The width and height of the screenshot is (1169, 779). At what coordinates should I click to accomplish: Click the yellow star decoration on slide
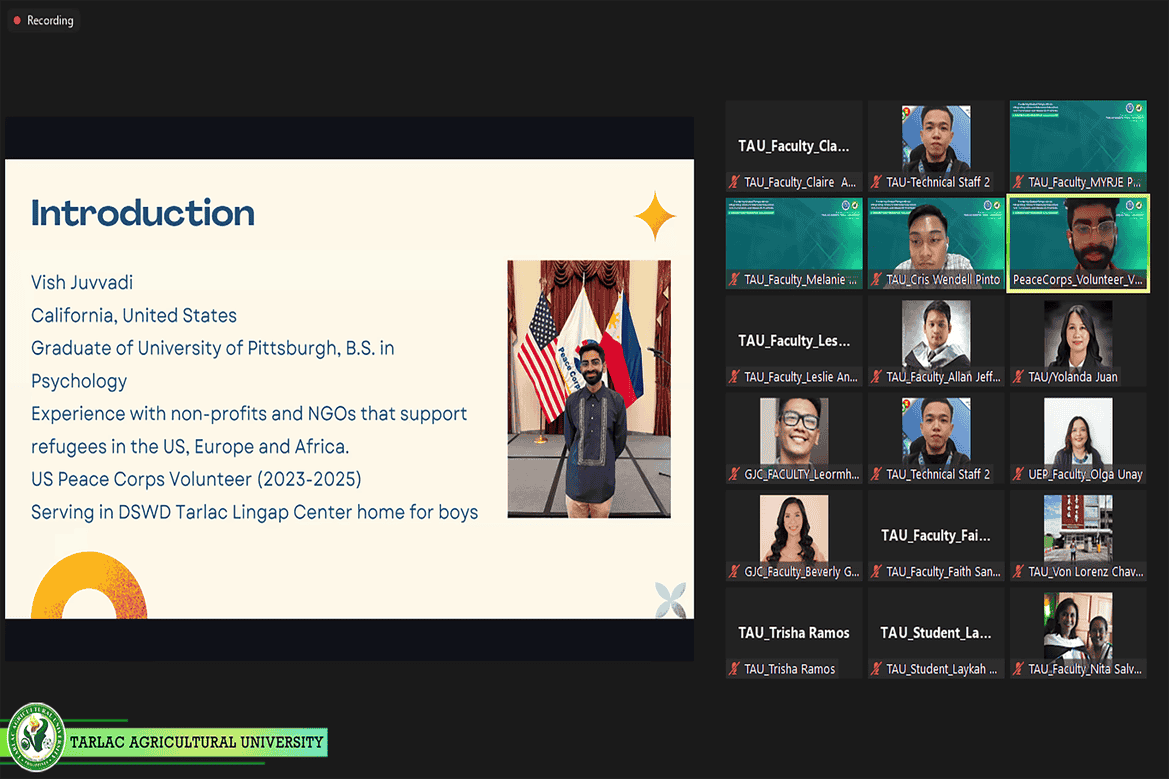click(x=655, y=216)
